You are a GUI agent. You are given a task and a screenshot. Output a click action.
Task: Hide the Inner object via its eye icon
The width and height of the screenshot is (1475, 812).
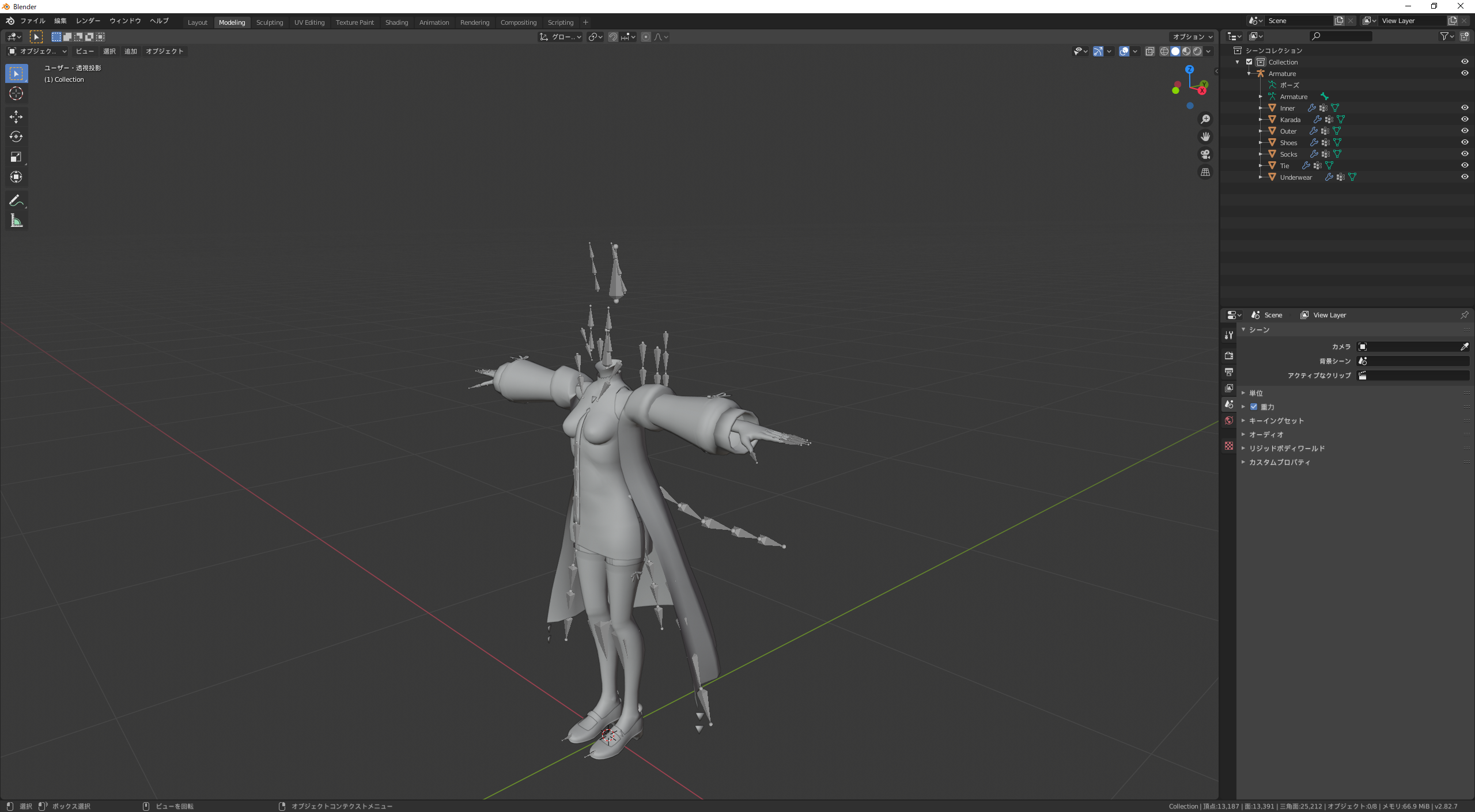(1464, 108)
